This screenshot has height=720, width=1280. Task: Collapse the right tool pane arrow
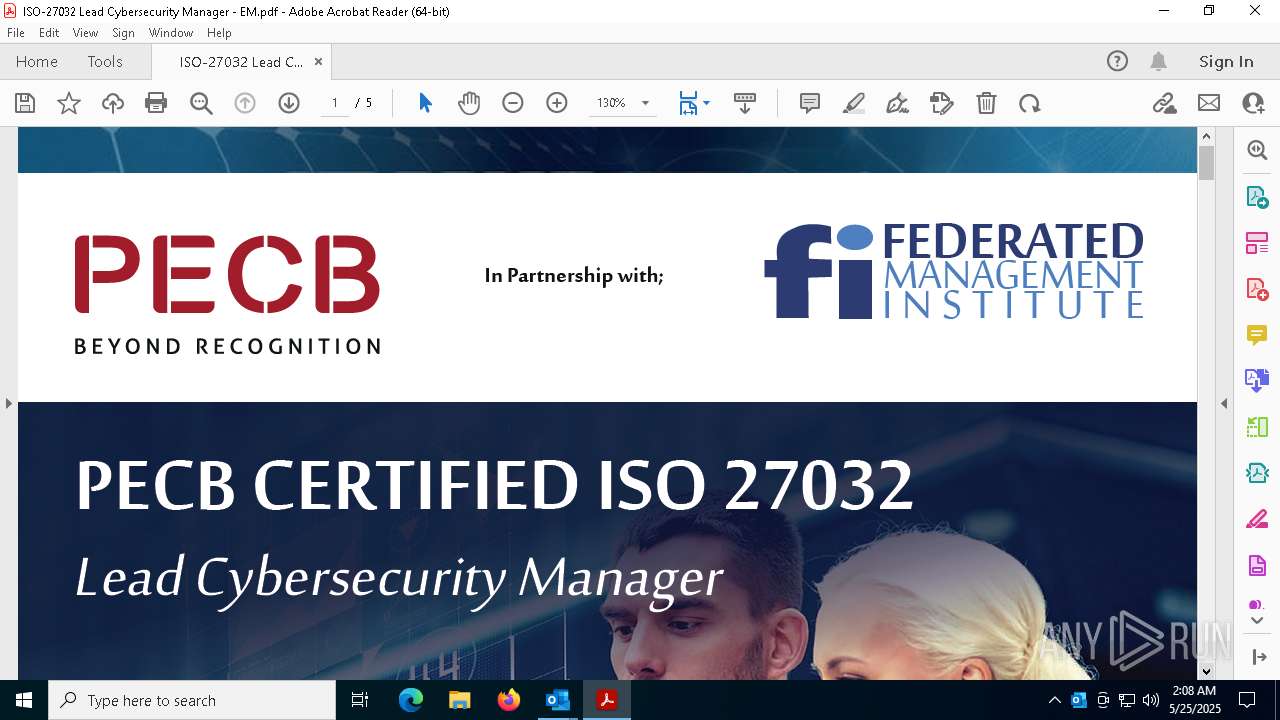coord(1224,403)
